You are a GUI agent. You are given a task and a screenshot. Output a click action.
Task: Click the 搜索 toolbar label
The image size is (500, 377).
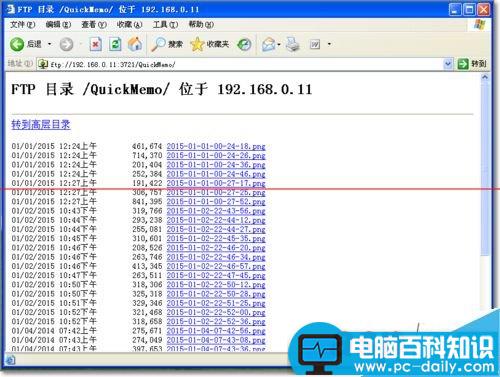click(x=175, y=44)
